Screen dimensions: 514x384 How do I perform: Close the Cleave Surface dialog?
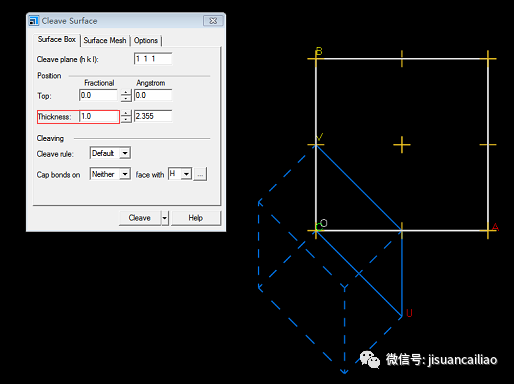point(213,21)
